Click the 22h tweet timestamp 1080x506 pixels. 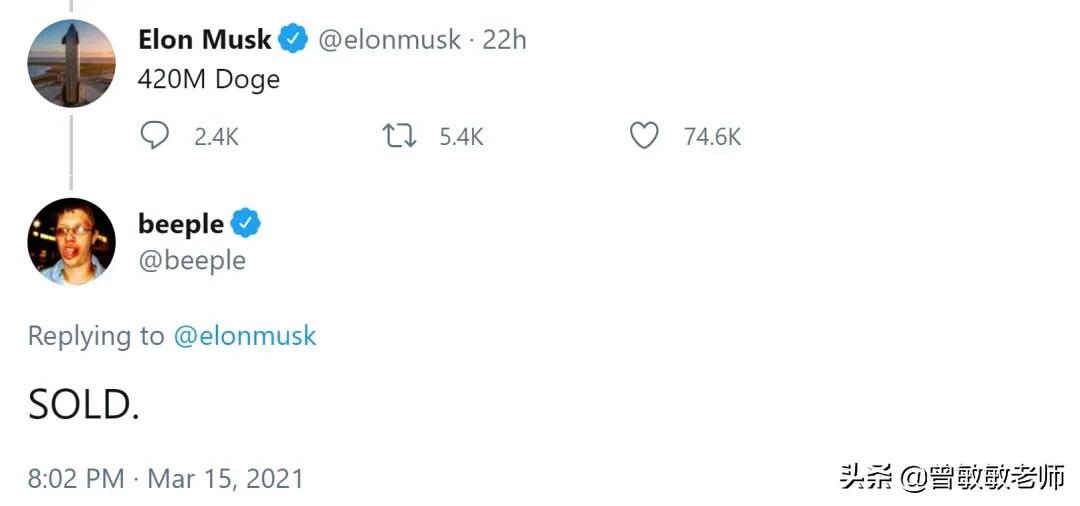[x=504, y=40]
